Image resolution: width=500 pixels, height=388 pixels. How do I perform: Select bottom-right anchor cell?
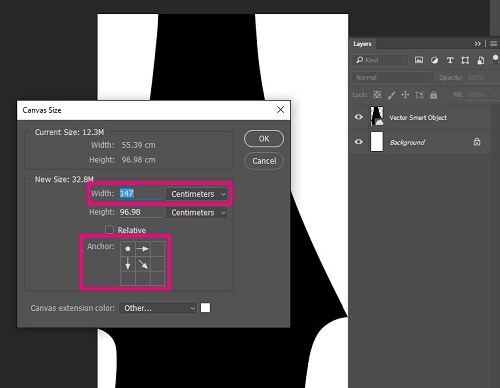pos(158,278)
